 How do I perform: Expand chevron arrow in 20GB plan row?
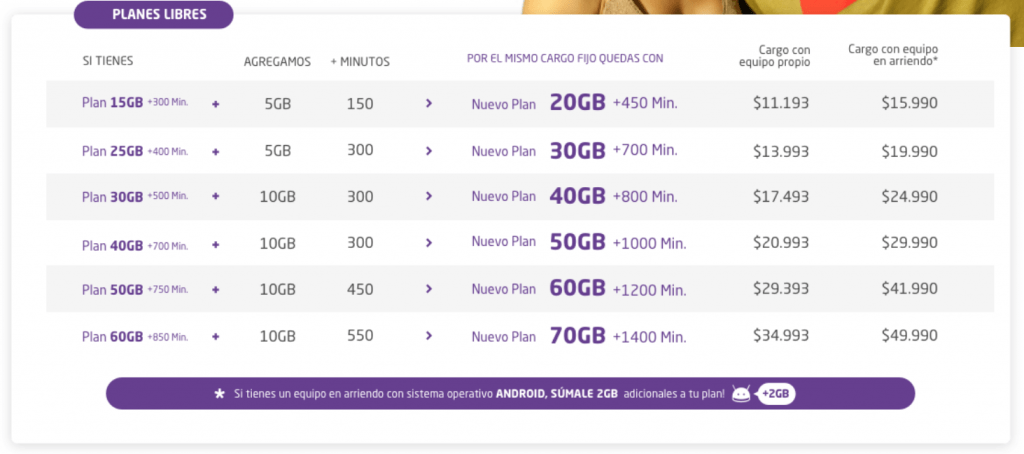(x=429, y=103)
